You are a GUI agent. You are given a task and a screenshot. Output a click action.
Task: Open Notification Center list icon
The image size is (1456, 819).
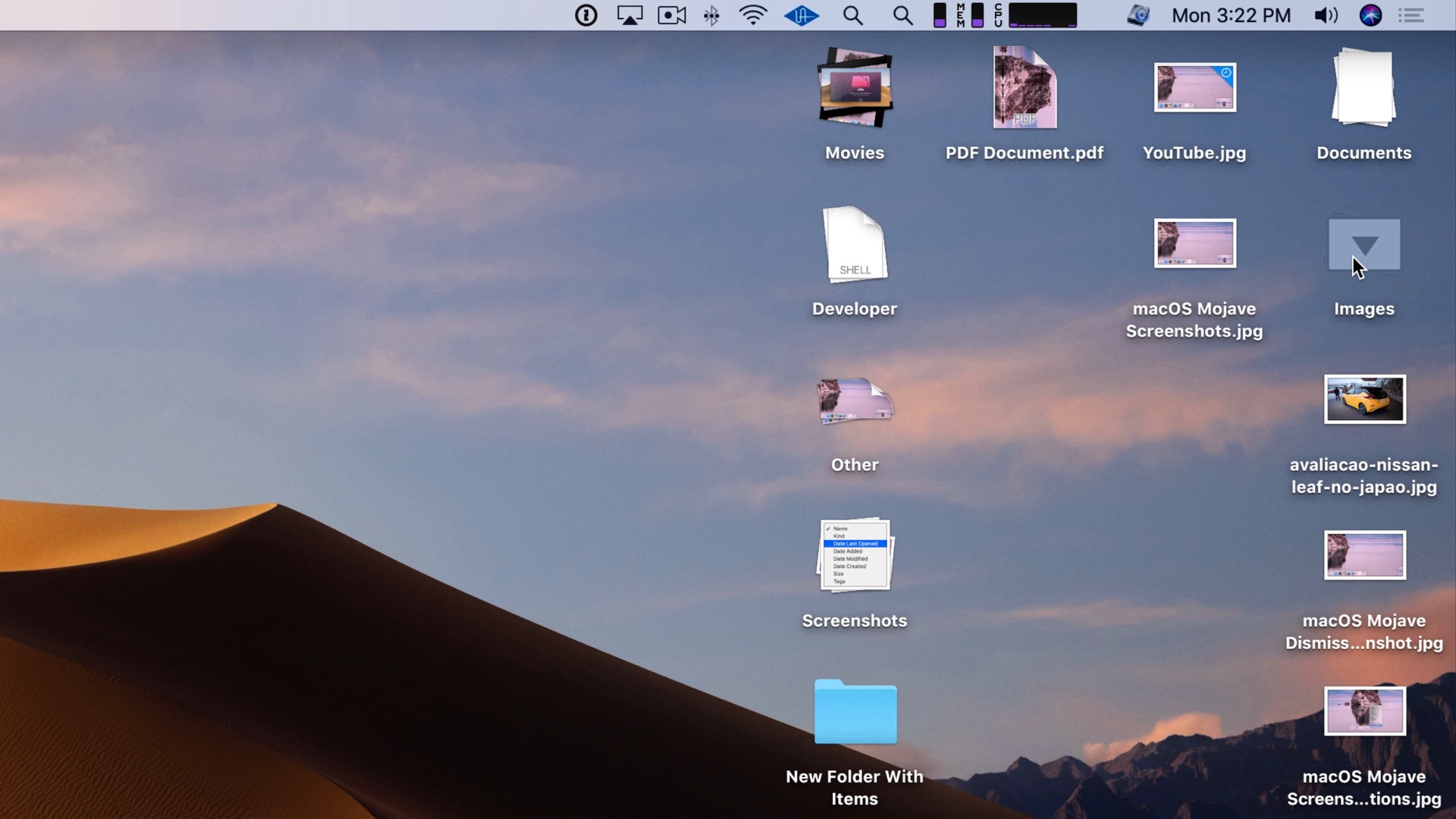point(1411,15)
